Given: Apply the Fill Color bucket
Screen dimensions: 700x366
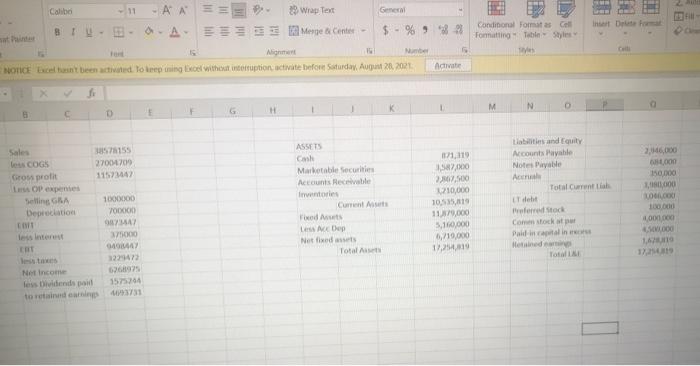Looking at the screenshot, I should coord(149,31).
